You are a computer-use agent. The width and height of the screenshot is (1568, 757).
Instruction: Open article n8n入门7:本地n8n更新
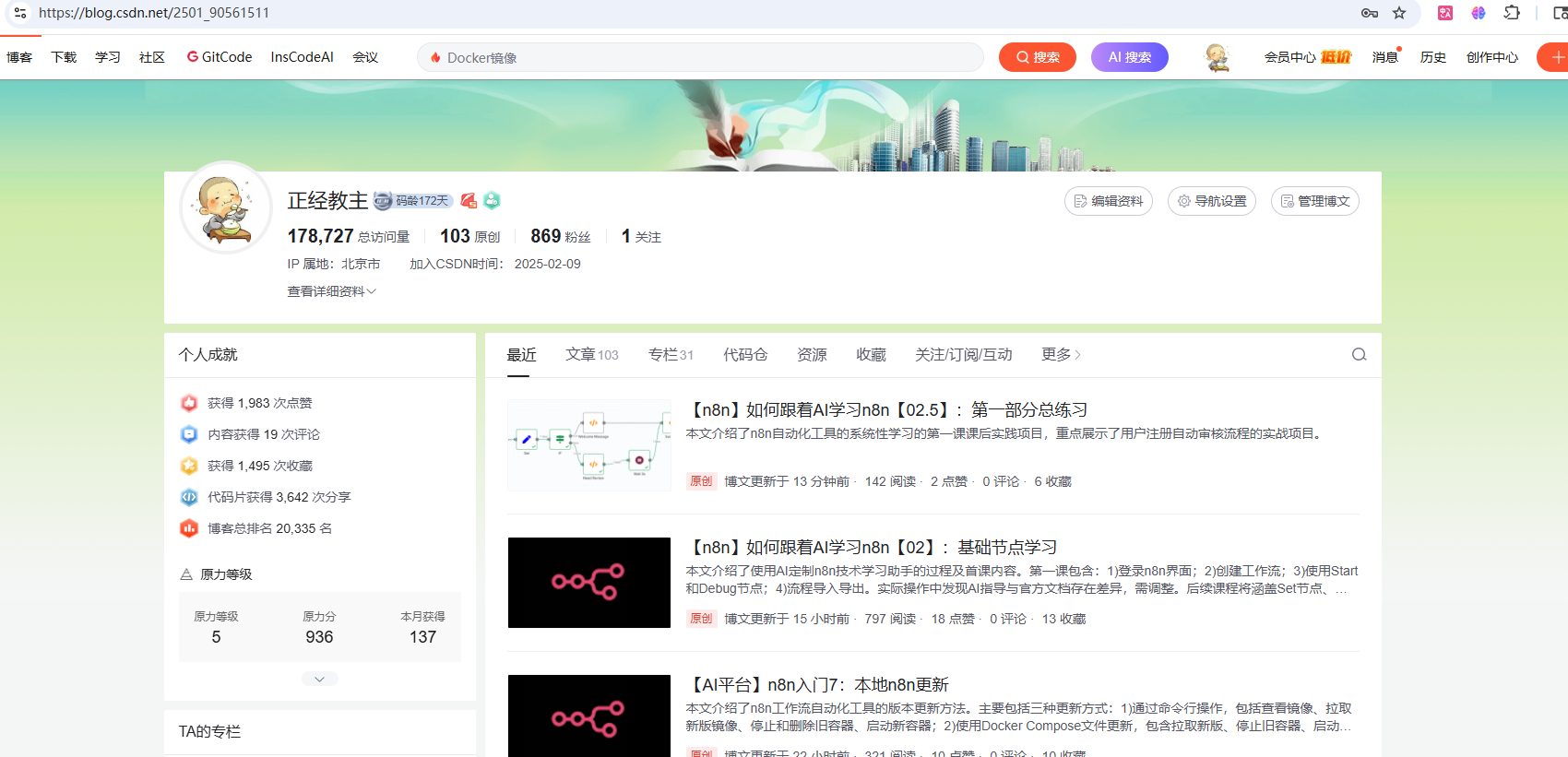pyautogui.click(x=819, y=684)
